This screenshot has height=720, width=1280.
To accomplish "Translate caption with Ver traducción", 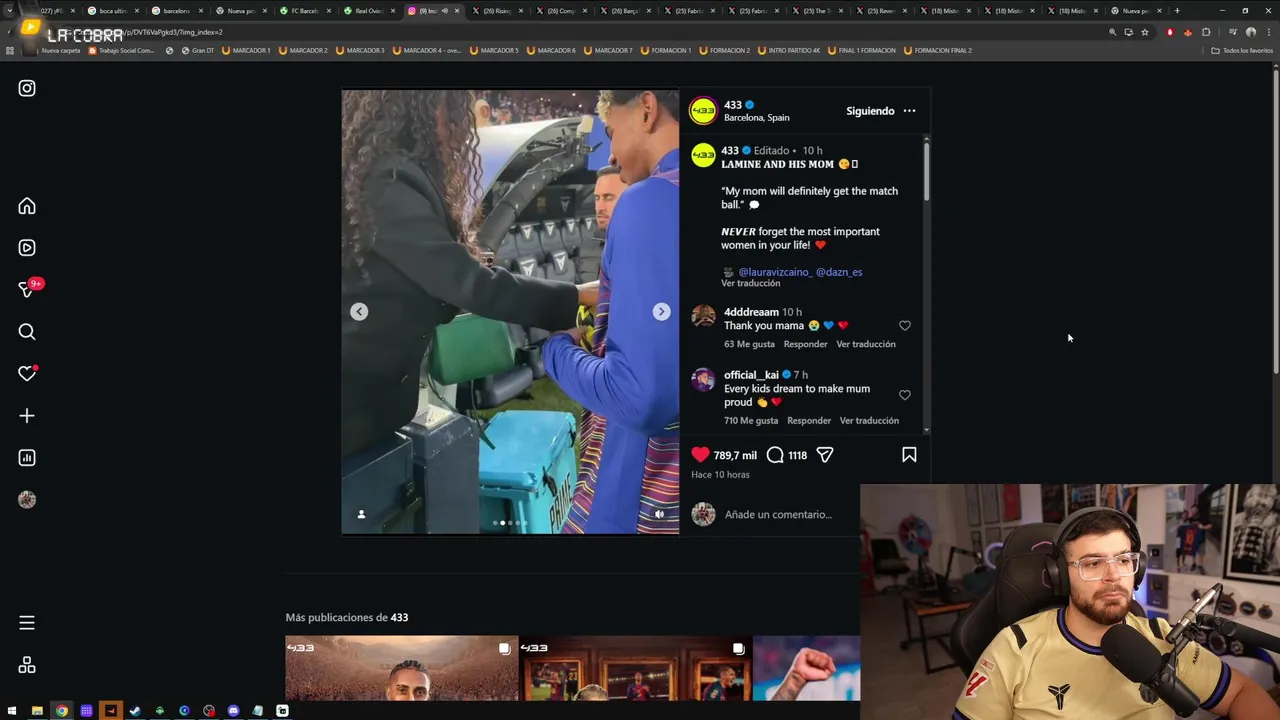I will (750, 283).
